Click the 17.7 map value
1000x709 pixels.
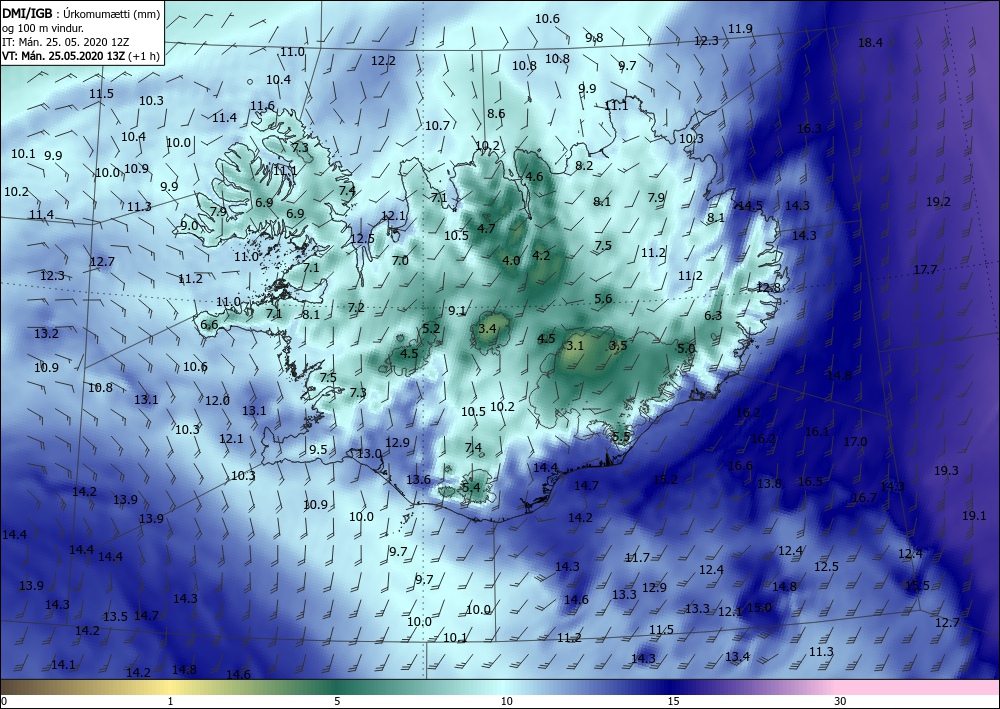(925, 270)
